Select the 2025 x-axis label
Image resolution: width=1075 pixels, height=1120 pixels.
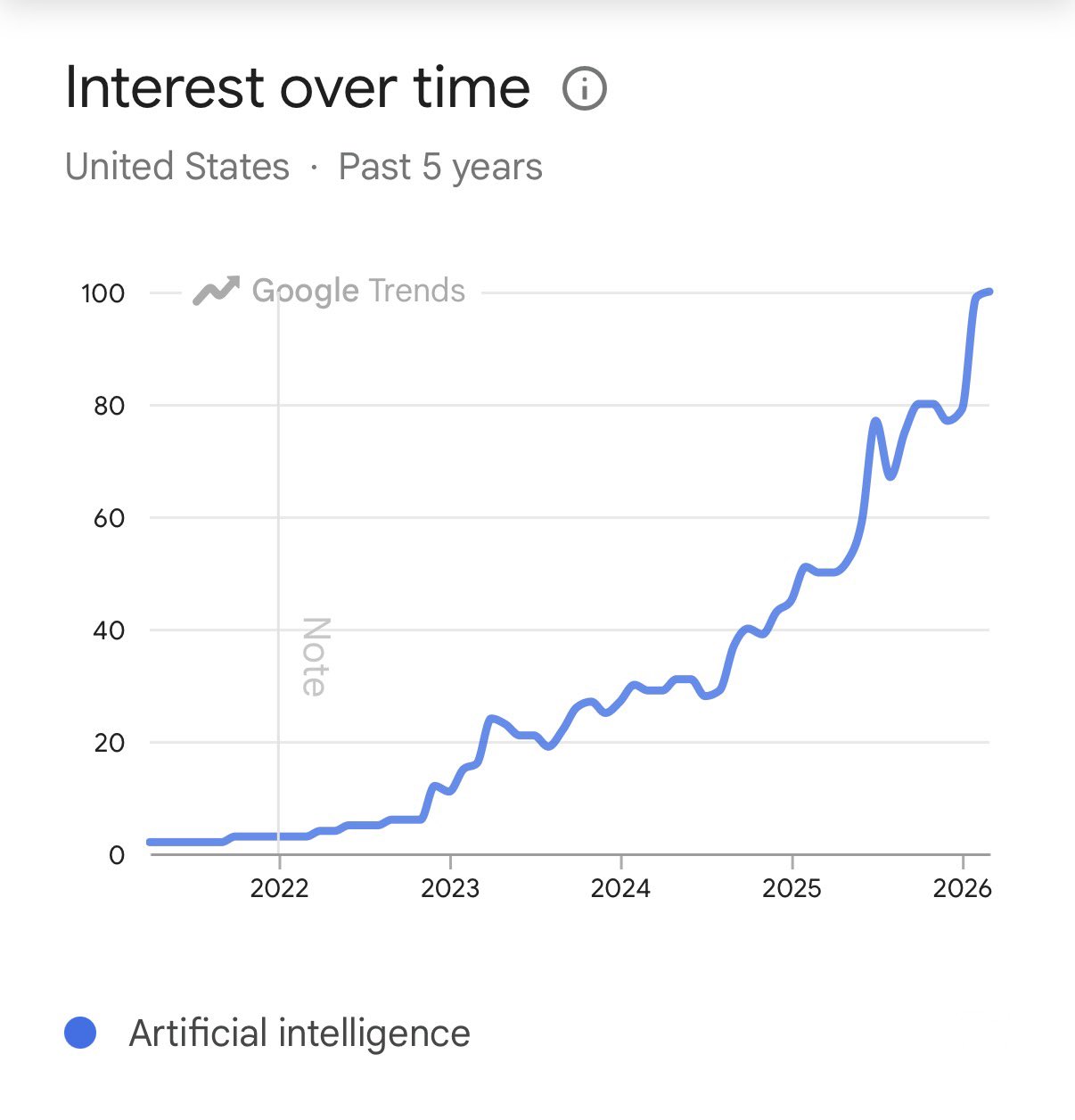792,888
